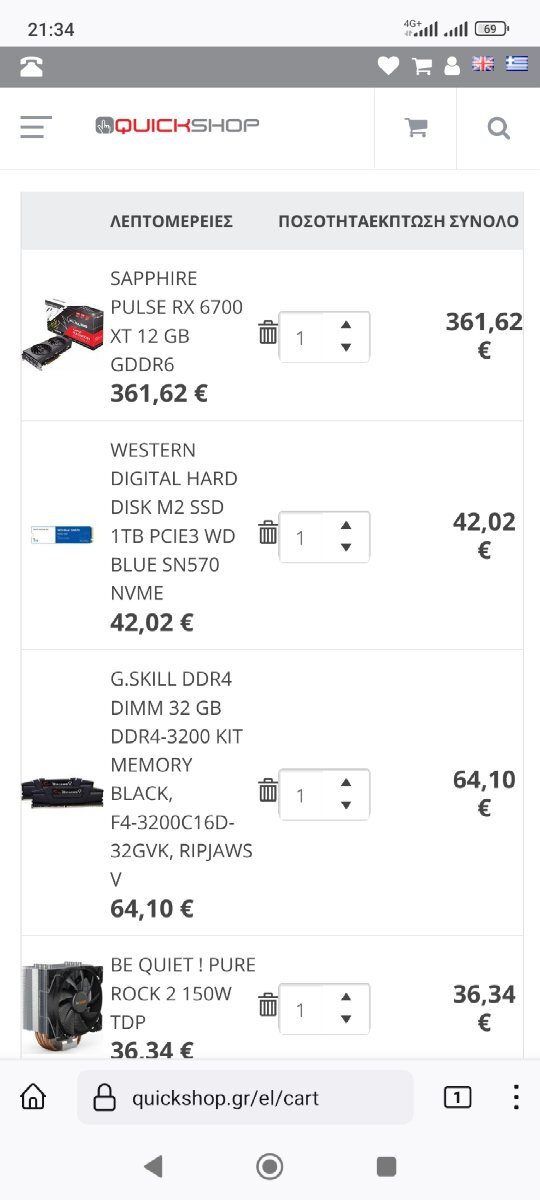Open the wishlist heart icon

[388, 66]
